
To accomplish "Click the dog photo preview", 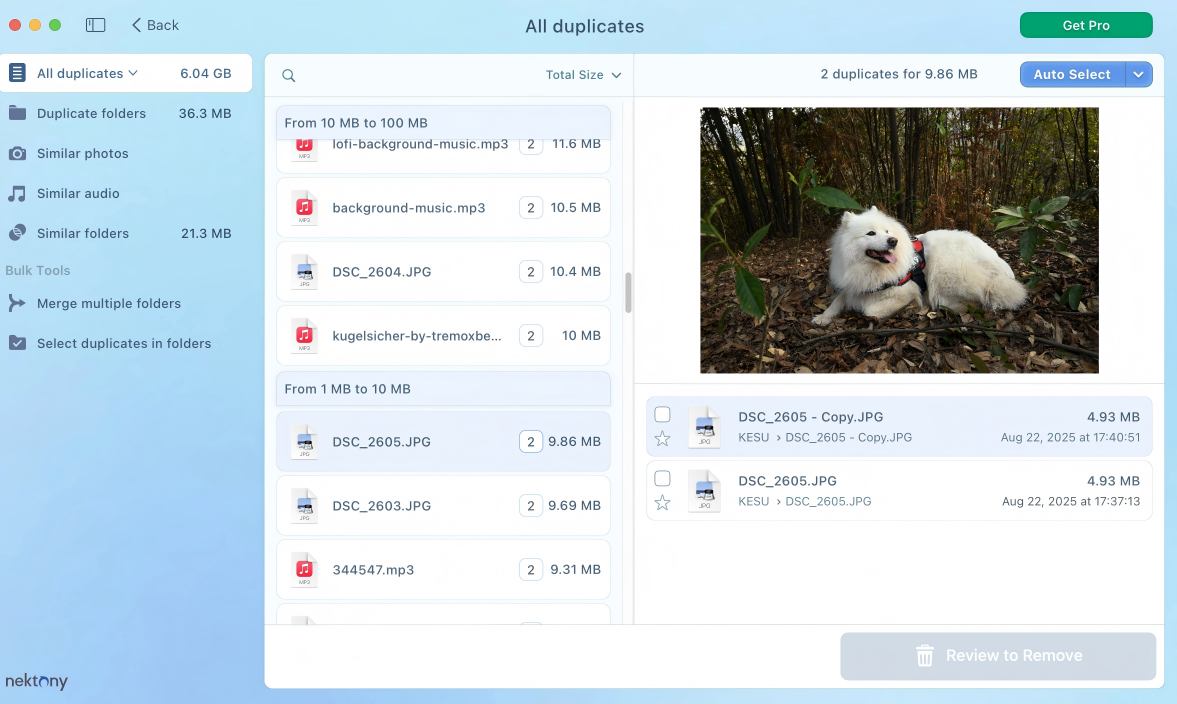I will (x=899, y=240).
